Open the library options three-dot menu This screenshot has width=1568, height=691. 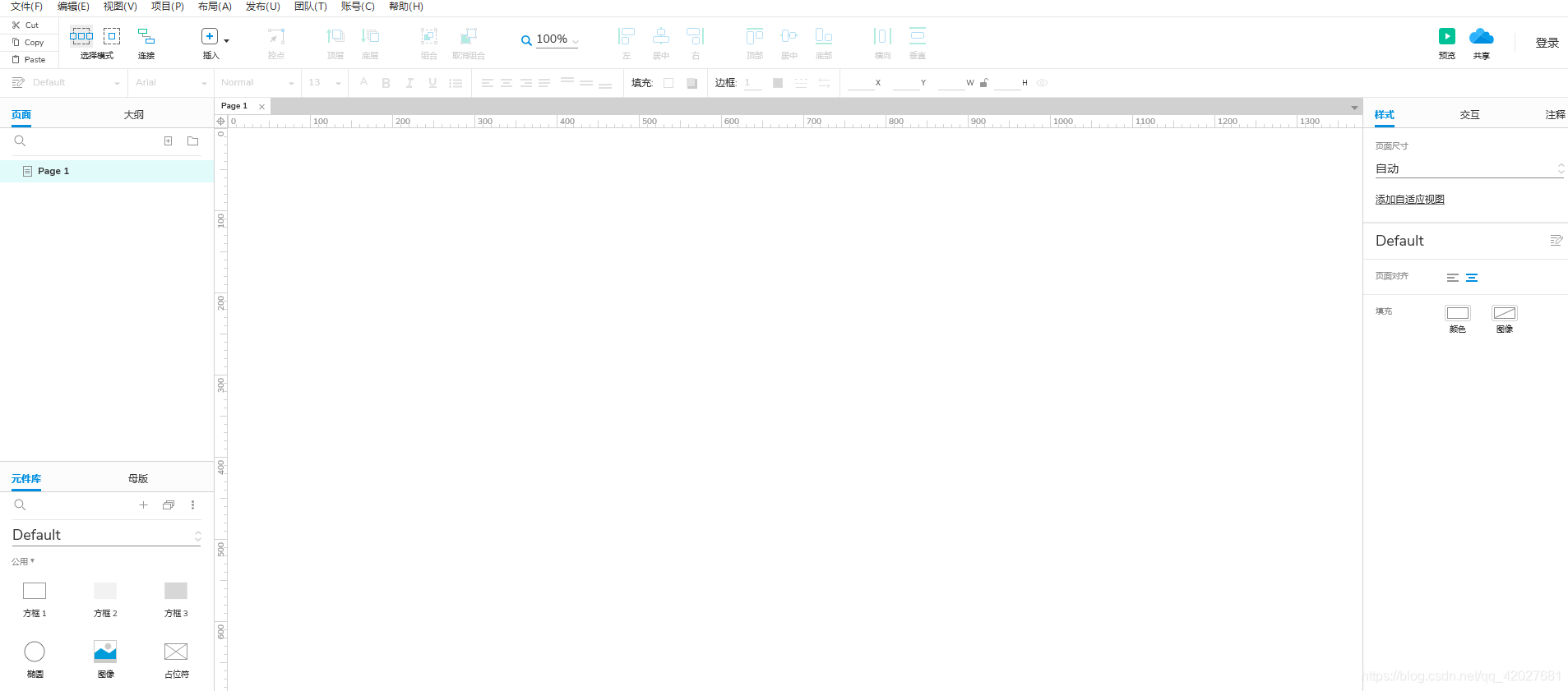193,505
